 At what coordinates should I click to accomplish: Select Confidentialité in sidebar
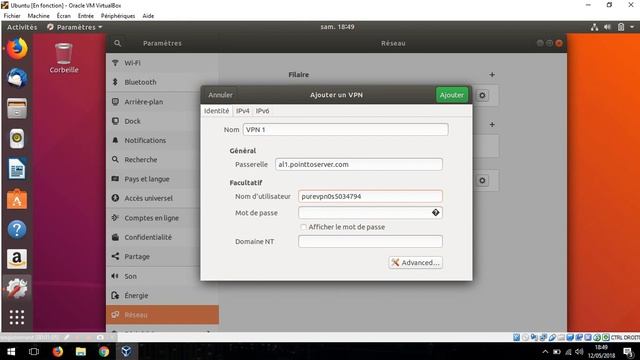click(162, 237)
